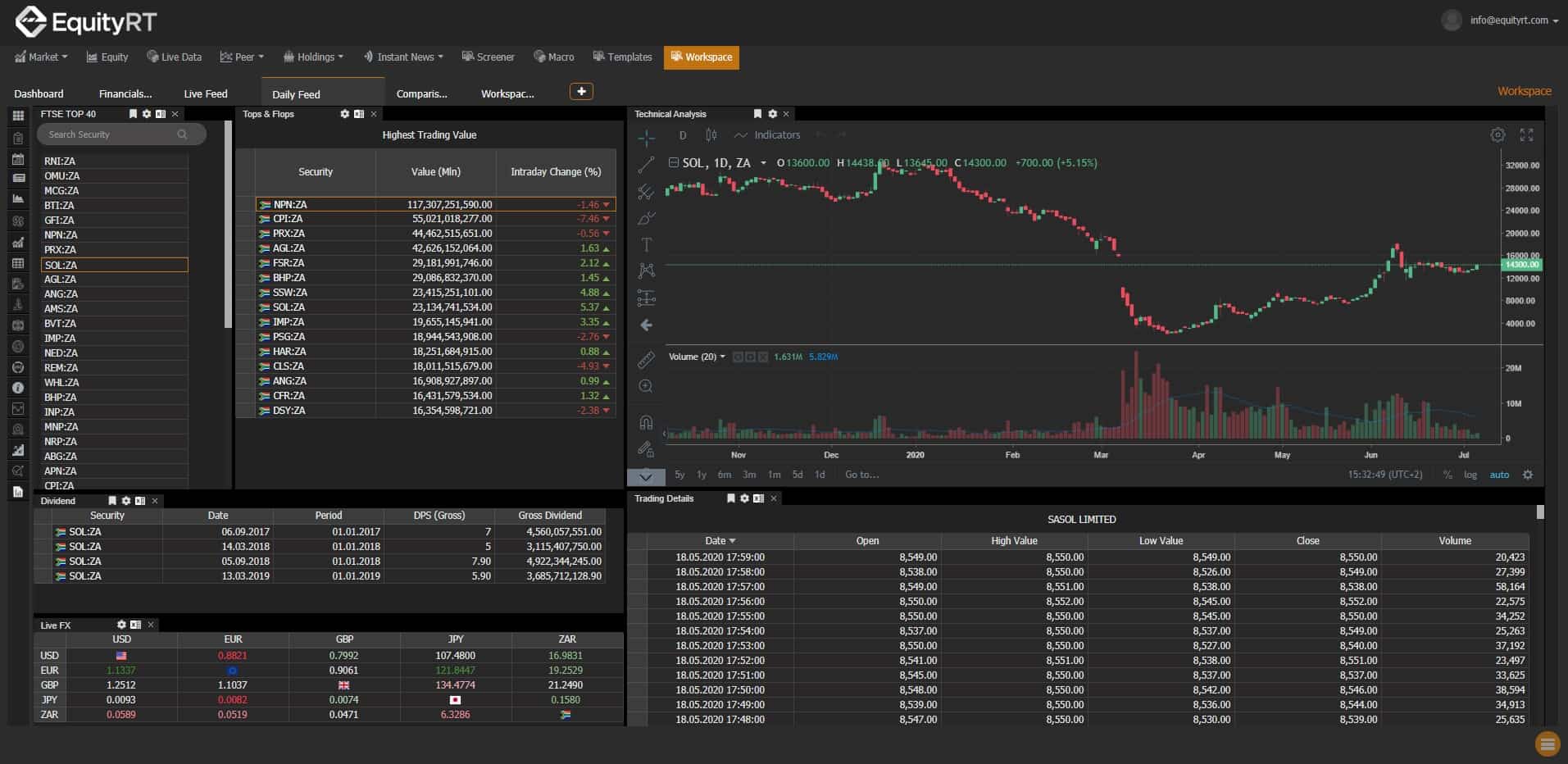
Task: Switch to the Live Feed tab
Action: click(x=206, y=93)
